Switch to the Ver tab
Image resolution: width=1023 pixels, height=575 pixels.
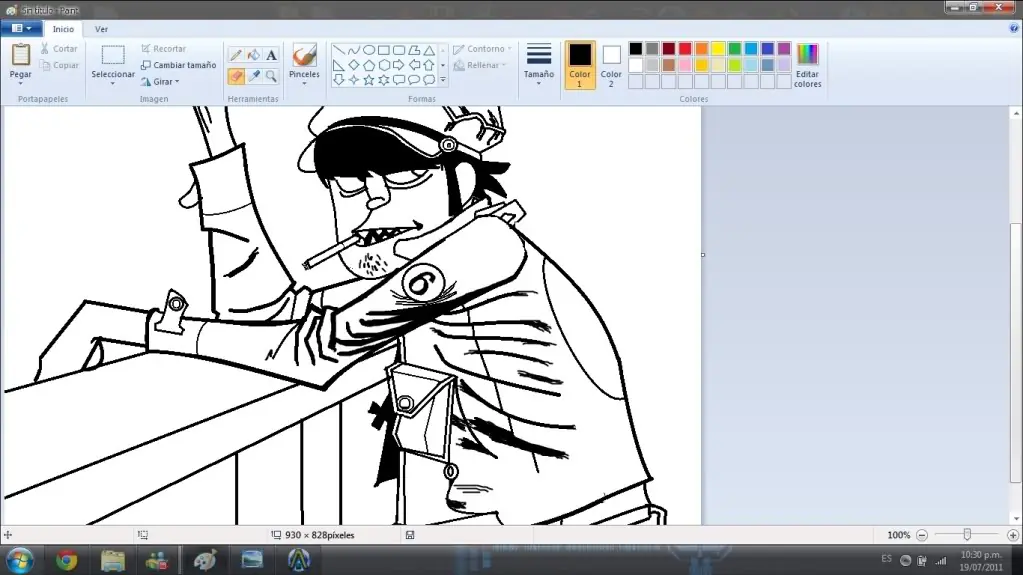(x=101, y=29)
